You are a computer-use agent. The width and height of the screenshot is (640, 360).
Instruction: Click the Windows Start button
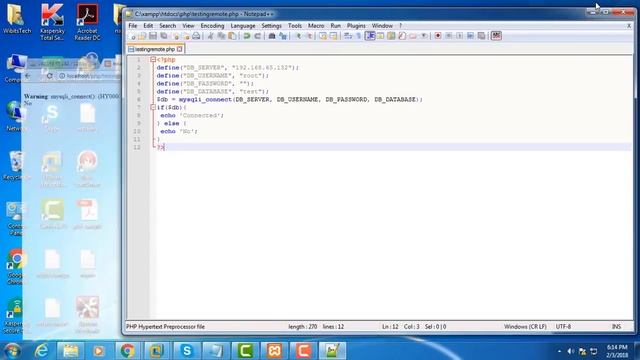pos(12,351)
